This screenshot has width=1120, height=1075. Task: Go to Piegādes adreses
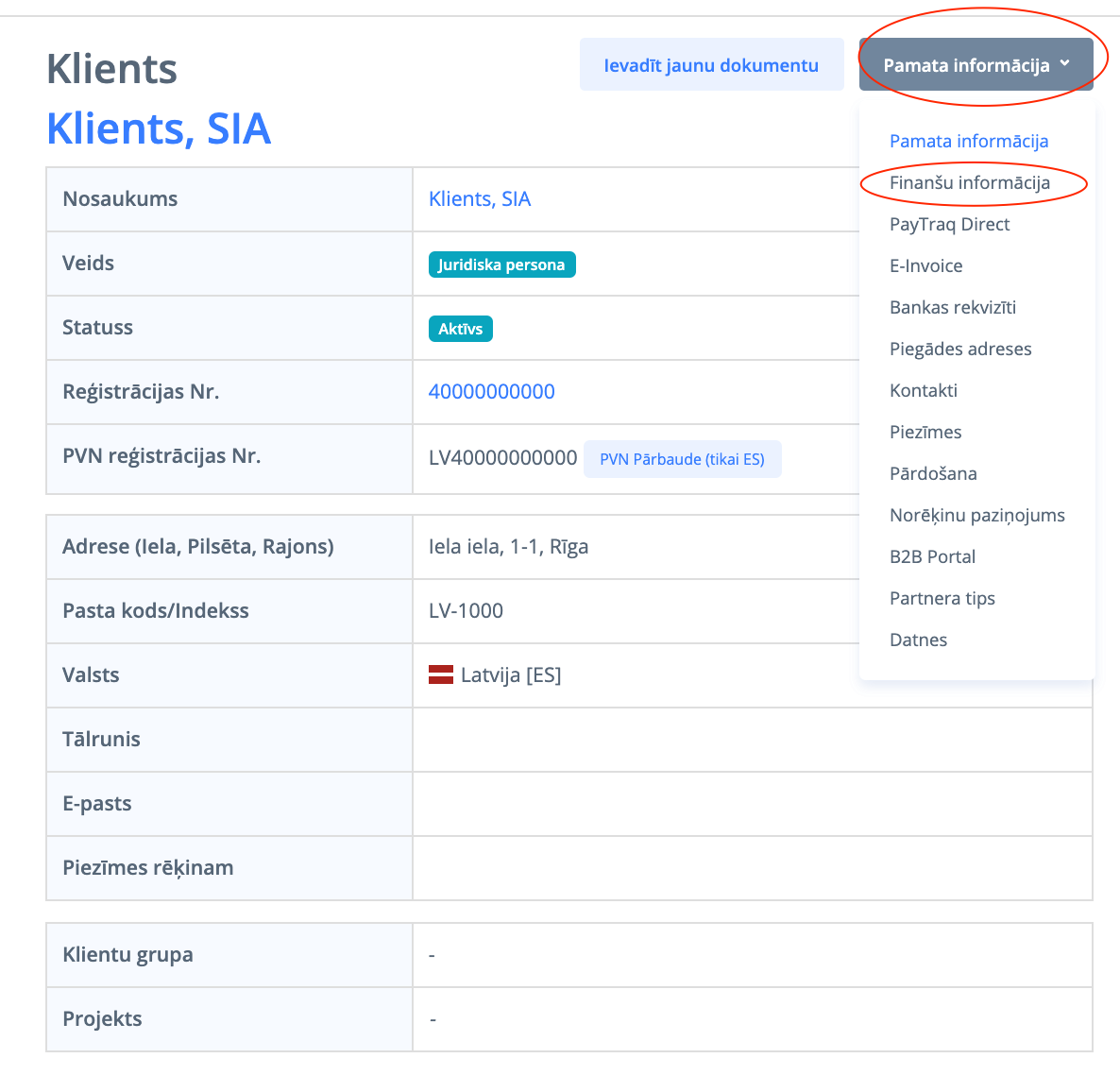tap(959, 349)
